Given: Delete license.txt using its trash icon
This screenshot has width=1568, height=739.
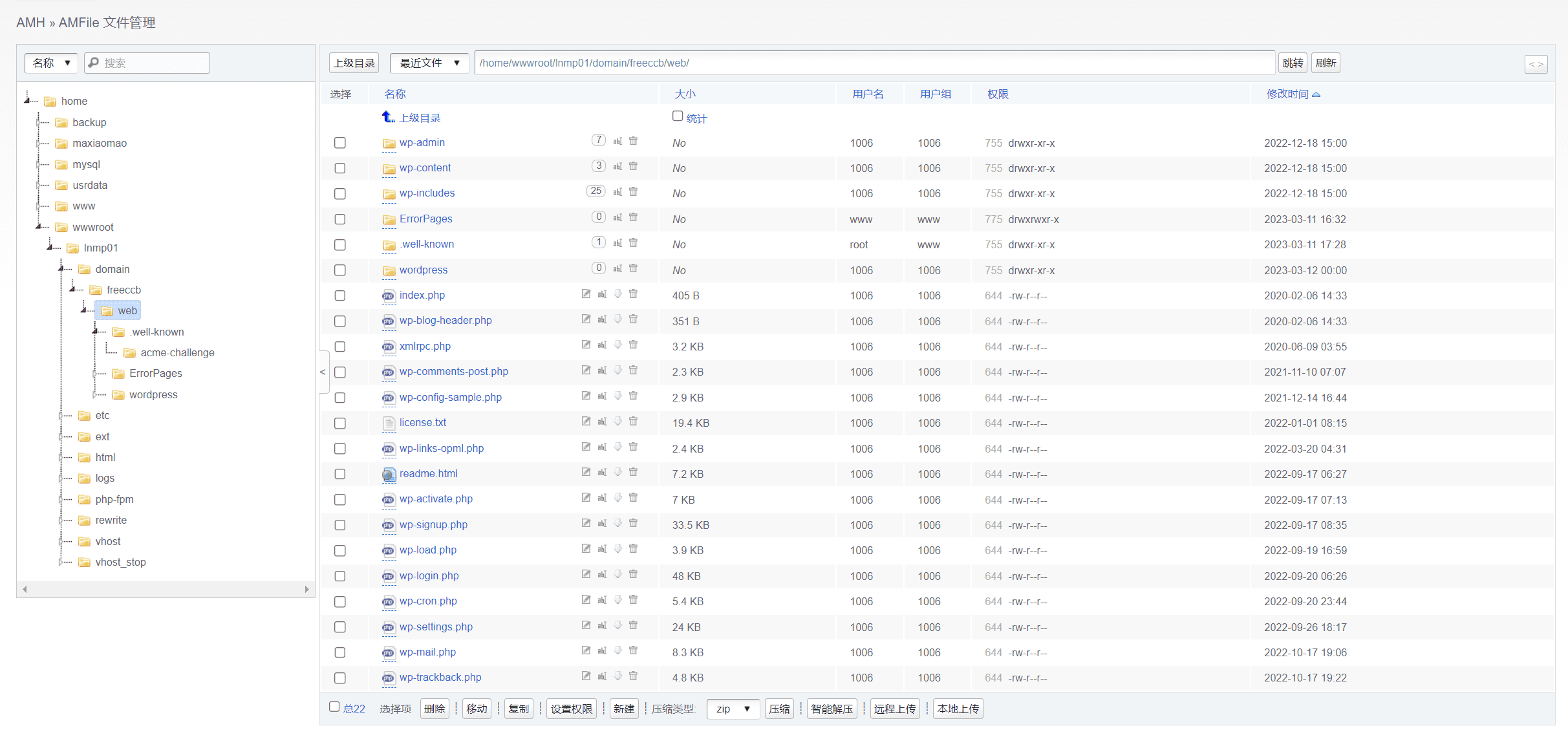Looking at the screenshot, I should [x=634, y=422].
